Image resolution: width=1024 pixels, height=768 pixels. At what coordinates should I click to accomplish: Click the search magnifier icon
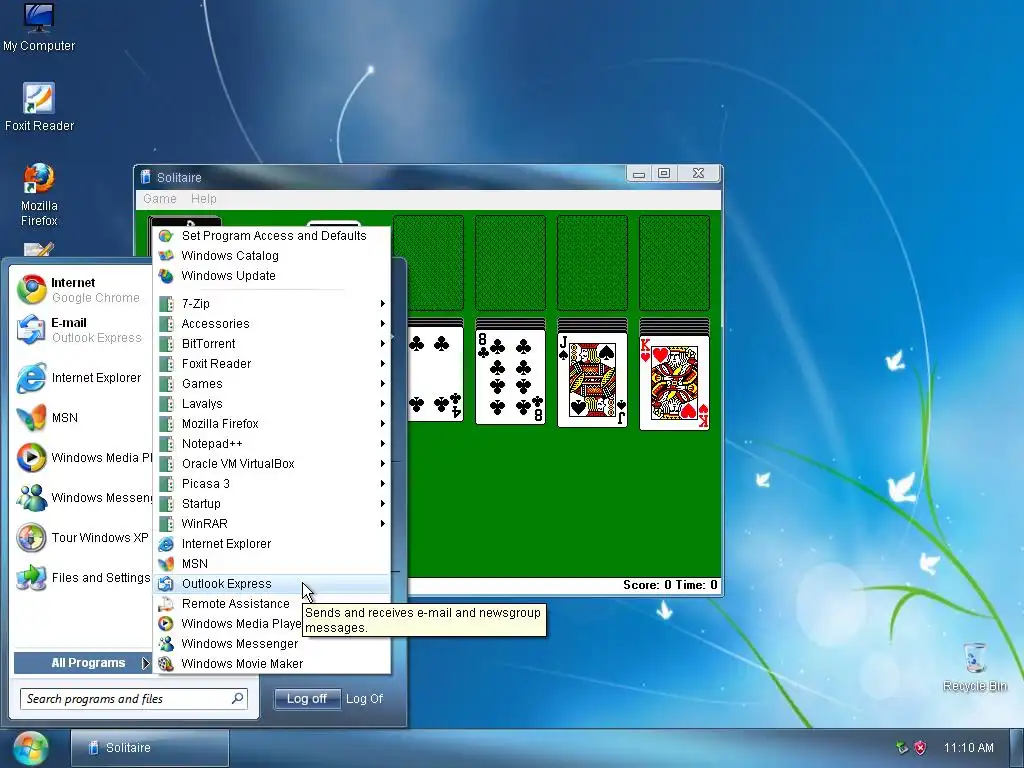click(238, 698)
